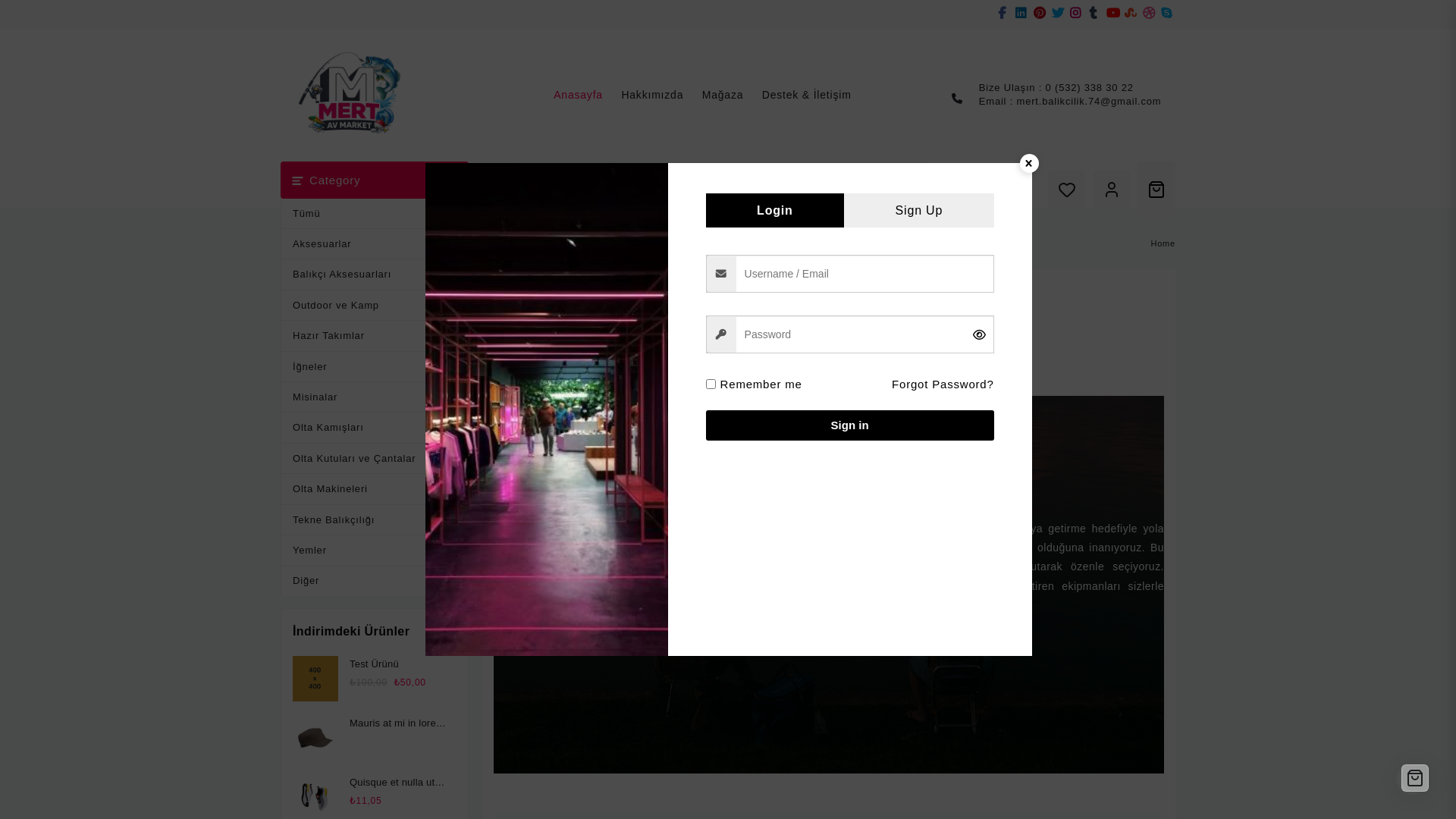Click the email address mert.balikcilik.74@gmail.com
The height and width of the screenshot is (819, 1456).
1088,102
